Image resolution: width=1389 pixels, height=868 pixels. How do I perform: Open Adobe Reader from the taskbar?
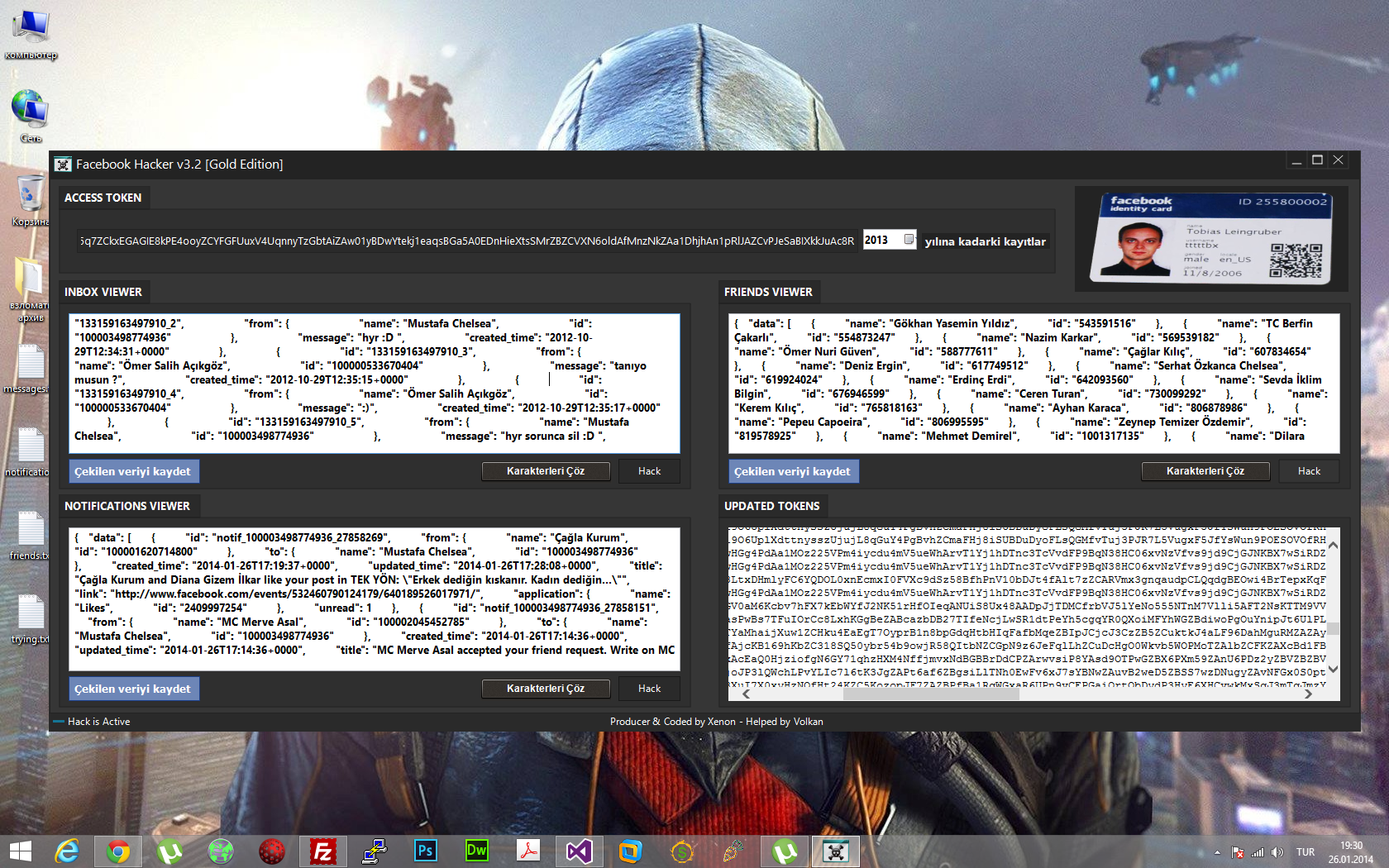pos(527,851)
